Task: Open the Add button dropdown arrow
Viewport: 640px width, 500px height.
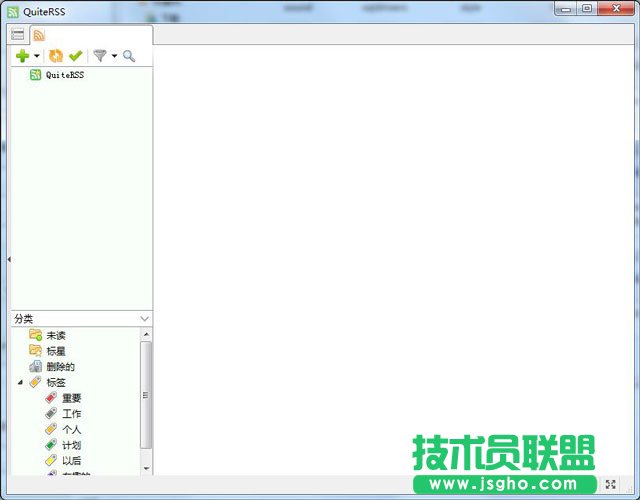Action: point(37,57)
